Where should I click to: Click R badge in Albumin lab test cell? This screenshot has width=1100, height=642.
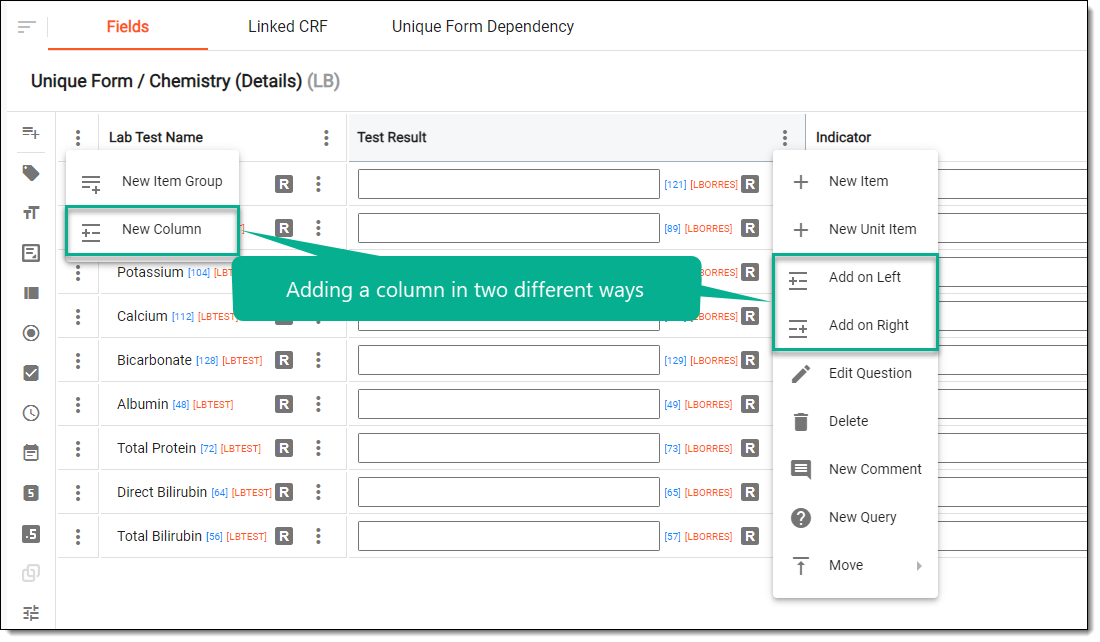pos(284,404)
